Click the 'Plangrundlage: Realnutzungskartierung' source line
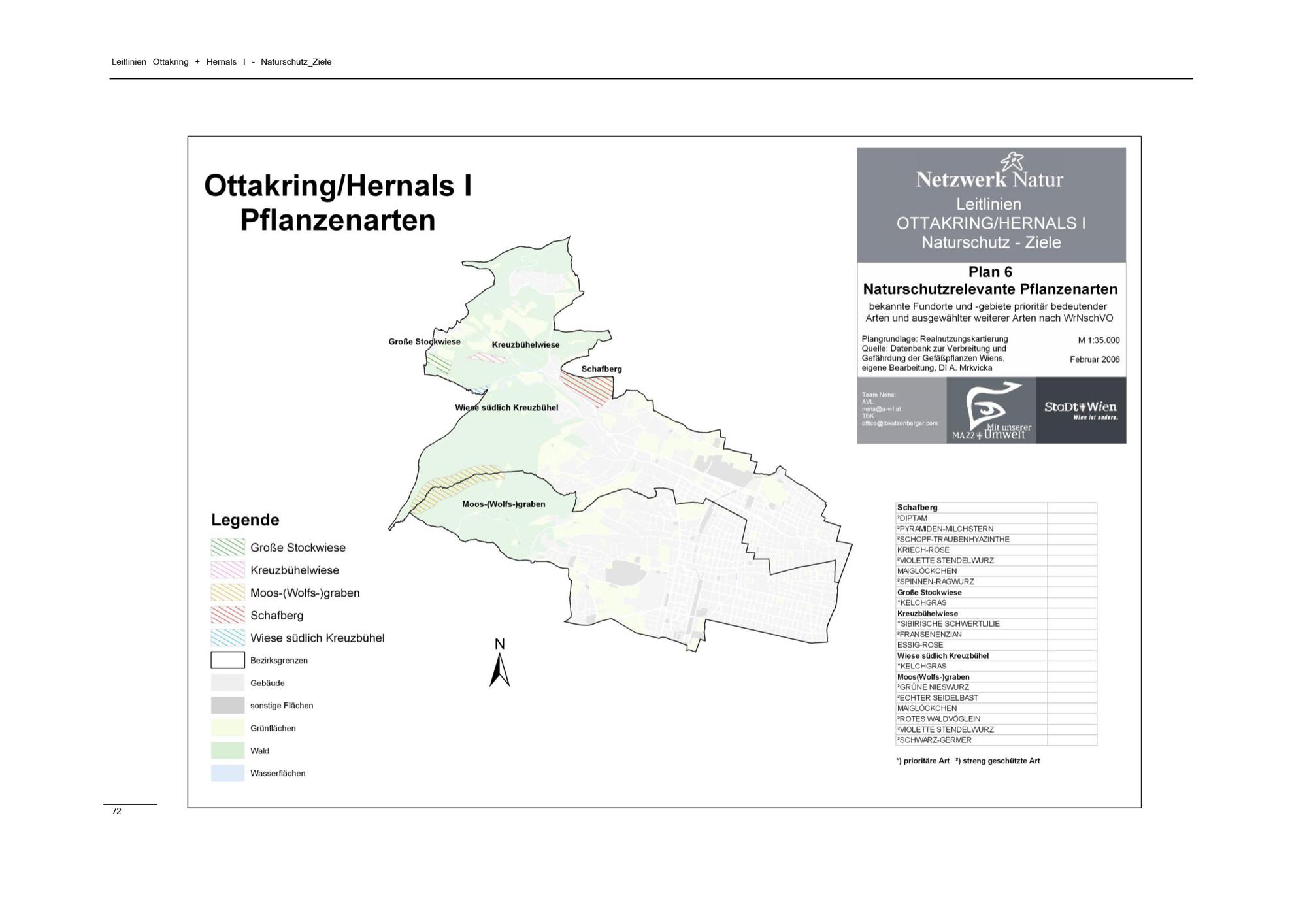 coord(935,339)
